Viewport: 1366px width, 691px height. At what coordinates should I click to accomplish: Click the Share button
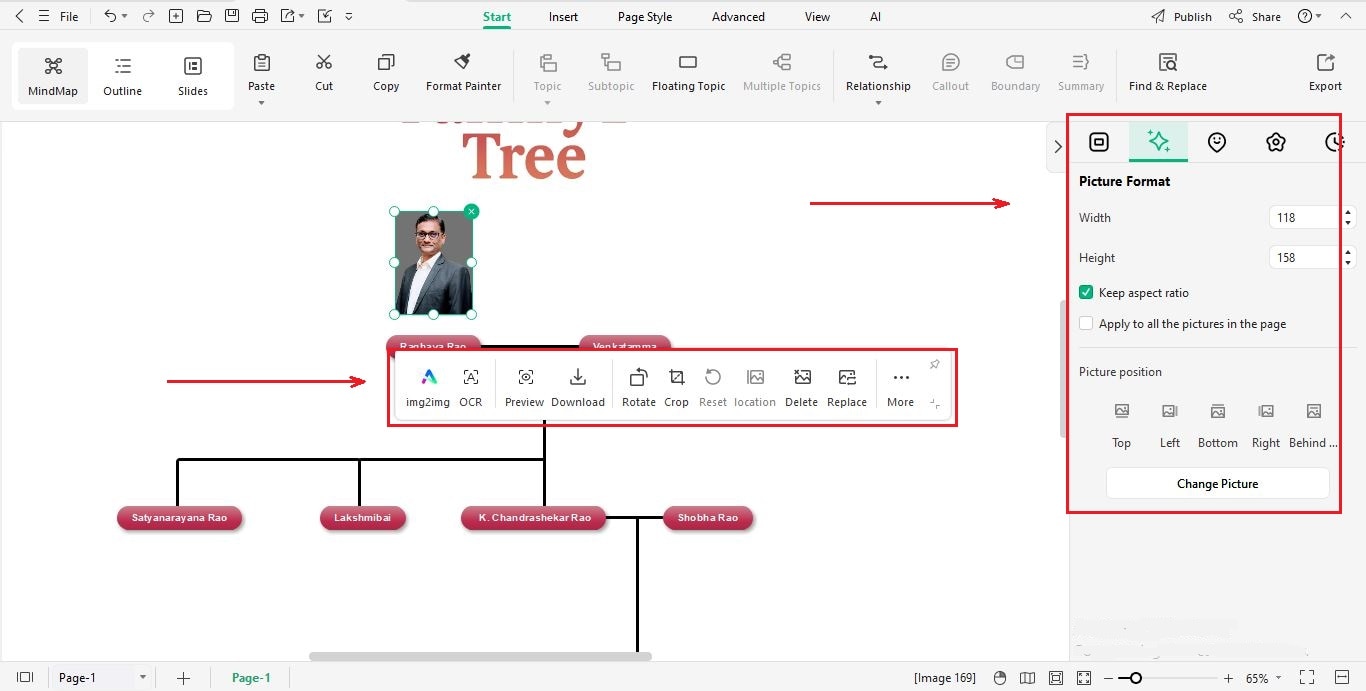[x=1255, y=17]
